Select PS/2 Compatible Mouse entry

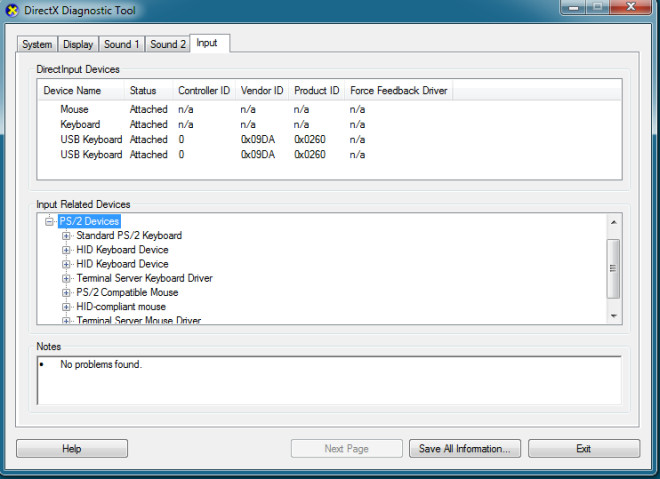coord(127,292)
